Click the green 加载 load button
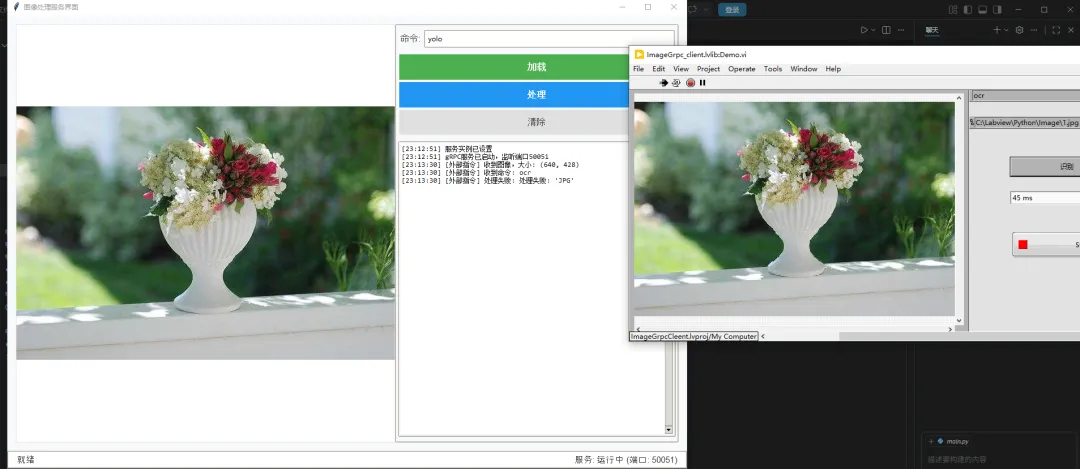Screen dimensions: 1080x469 (514, 67)
